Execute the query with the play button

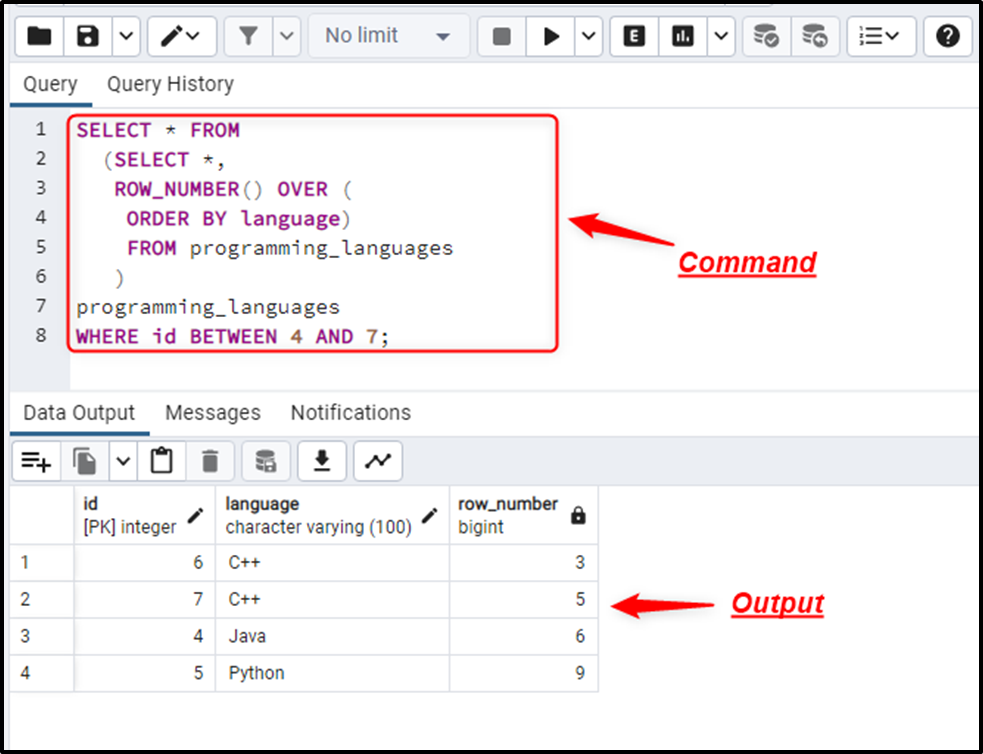coord(551,36)
